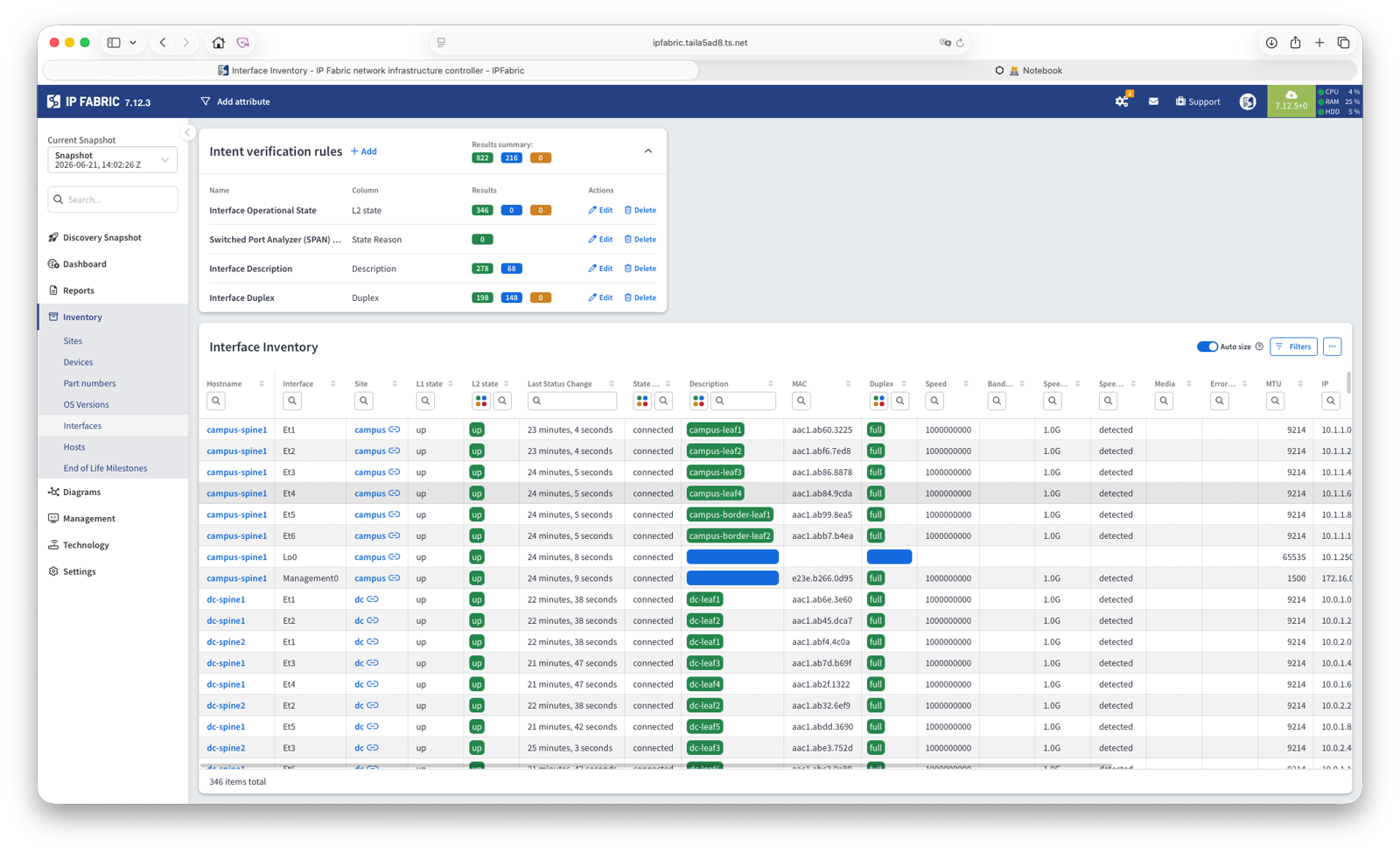Click the user avatar icon in header
Image resolution: width=1400 pixels, height=853 pixels.
[x=1248, y=101]
